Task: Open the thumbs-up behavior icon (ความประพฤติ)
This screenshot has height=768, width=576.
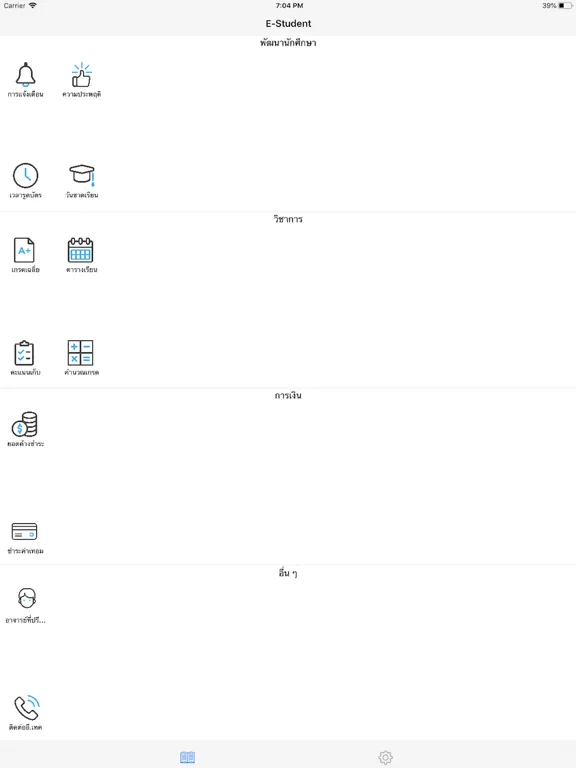Action: click(81, 75)
